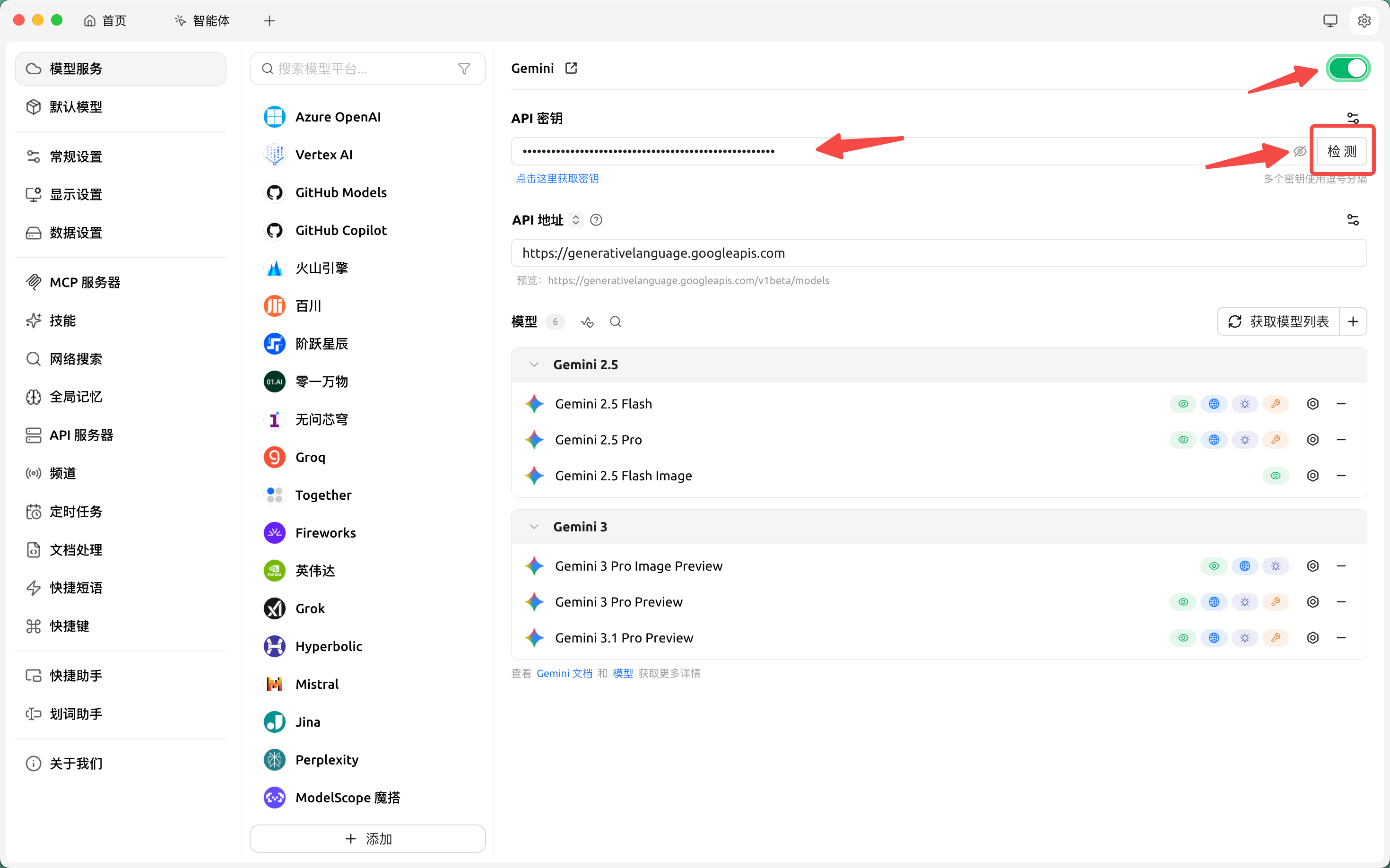Image resolution: width=1390 pixels, height=868 pixels.
Task: Click the 检测 API key check button
Action: 1341,152
